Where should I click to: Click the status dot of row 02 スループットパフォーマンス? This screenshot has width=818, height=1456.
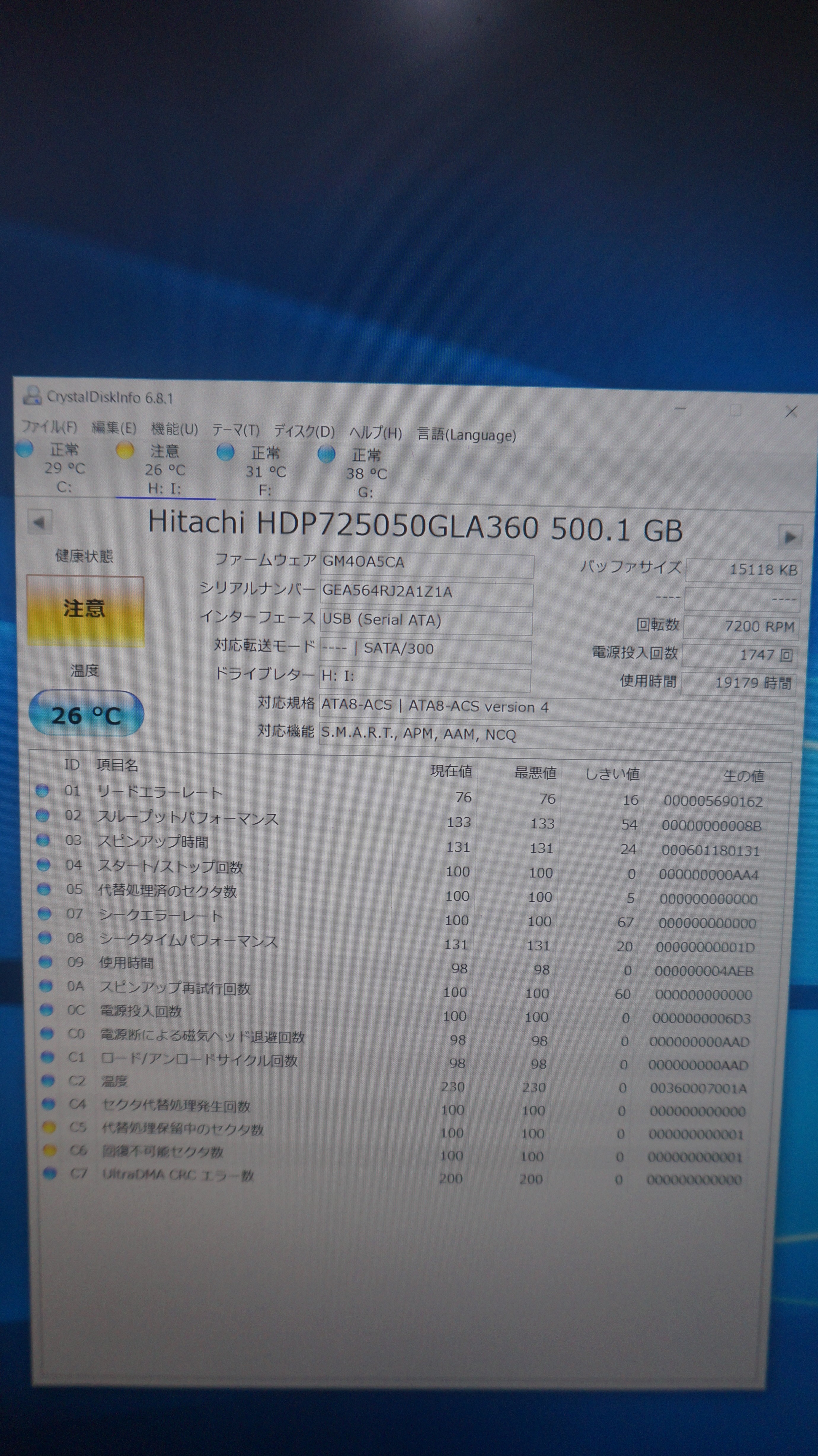click(x=42, y=815)
